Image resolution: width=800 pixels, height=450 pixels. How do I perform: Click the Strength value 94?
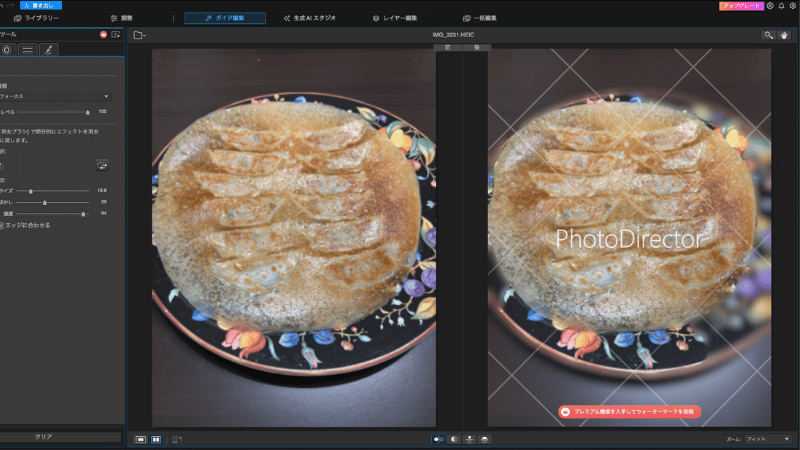click(x=104, y=213)
